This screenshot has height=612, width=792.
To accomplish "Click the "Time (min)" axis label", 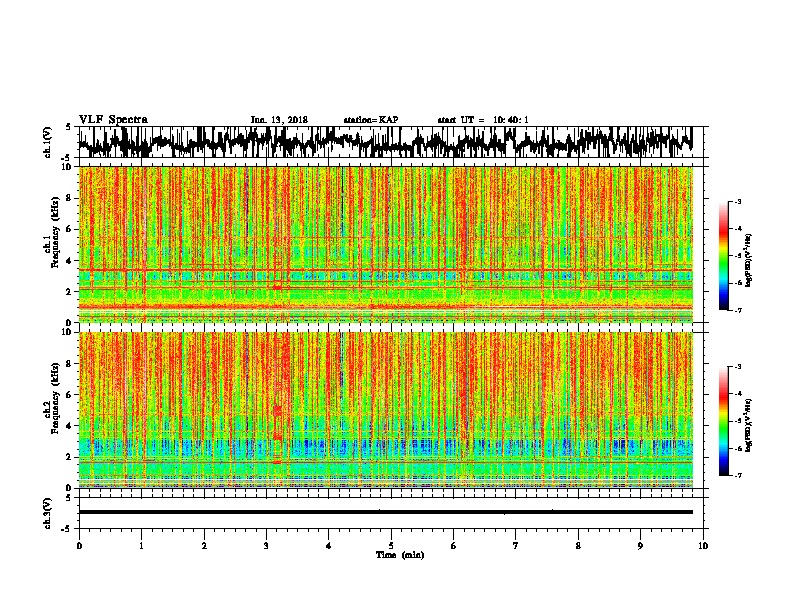I will [400, 555].
